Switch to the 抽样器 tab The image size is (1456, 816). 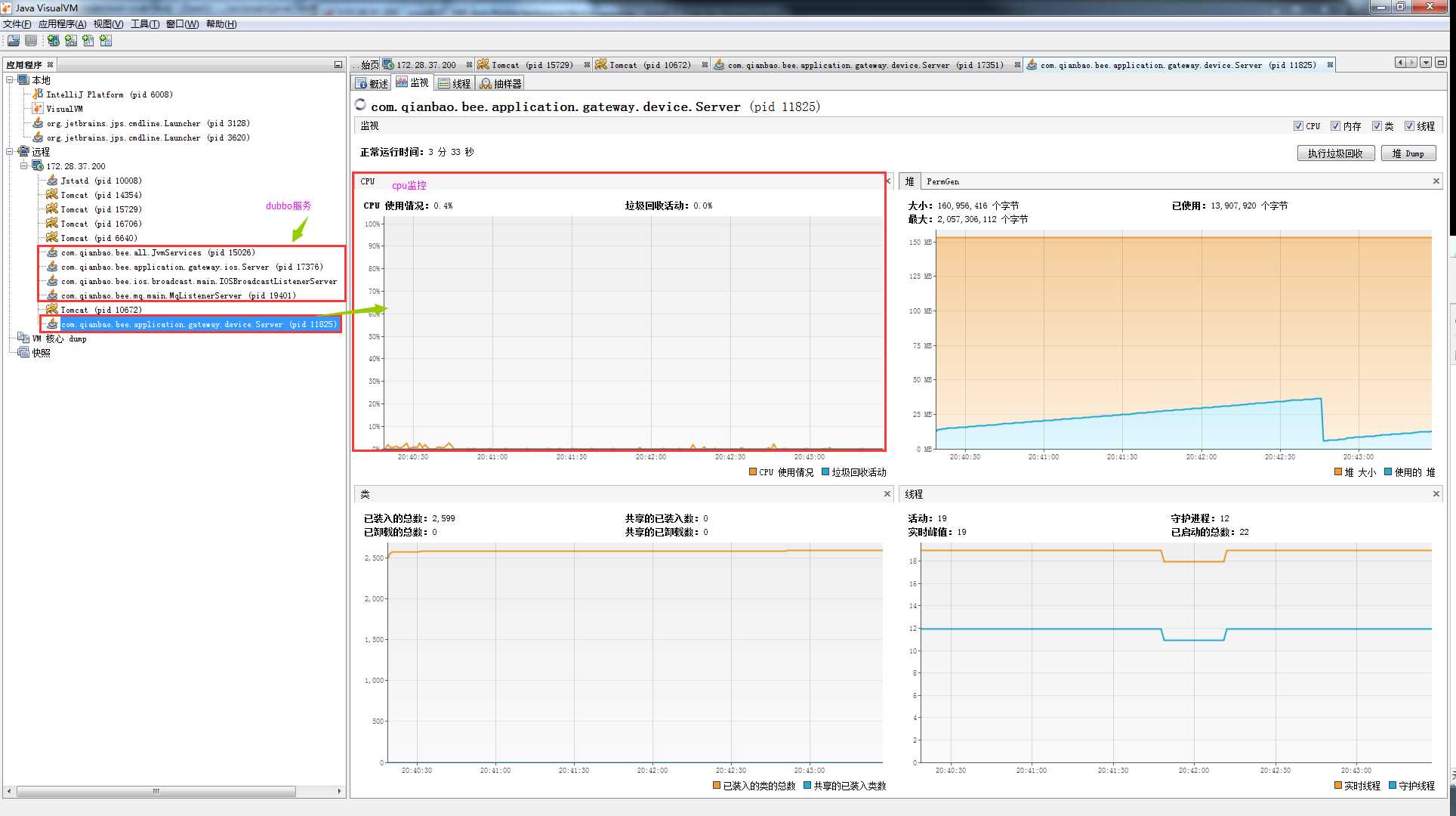click(501, 83)
